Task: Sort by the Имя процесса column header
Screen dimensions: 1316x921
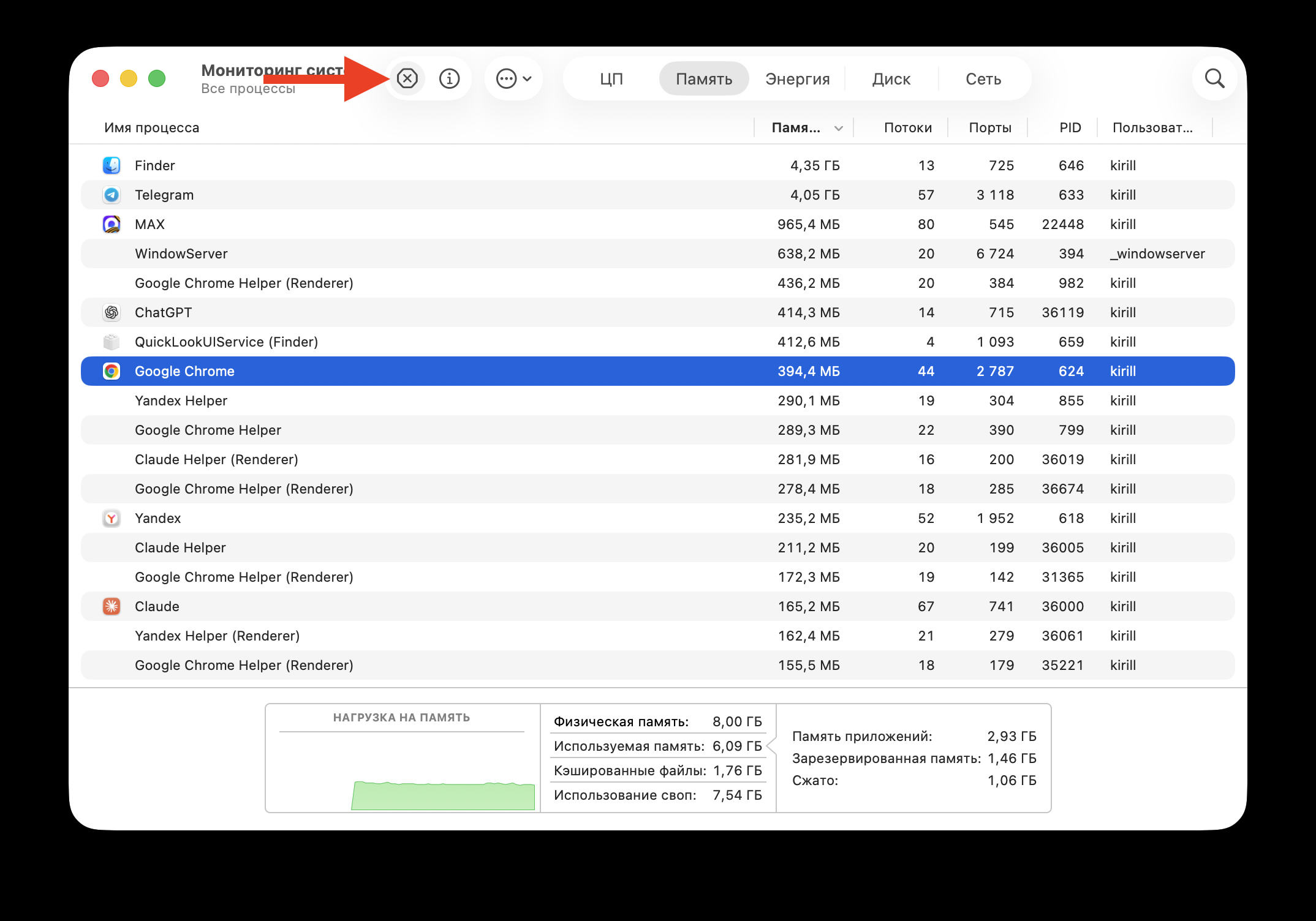Action: click(x=151, y=127)
